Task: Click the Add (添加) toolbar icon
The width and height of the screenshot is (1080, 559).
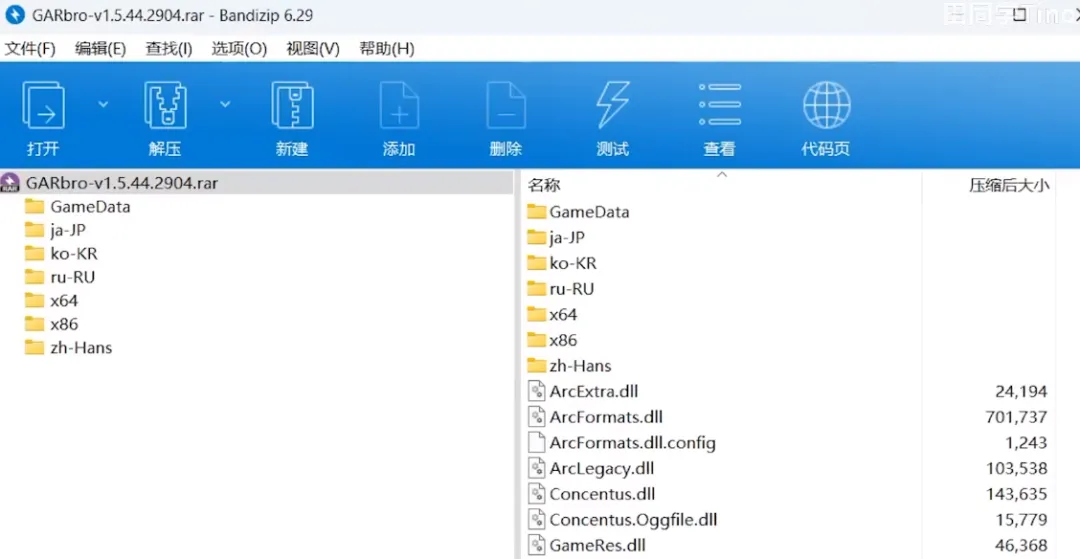Action: [399, 105]
